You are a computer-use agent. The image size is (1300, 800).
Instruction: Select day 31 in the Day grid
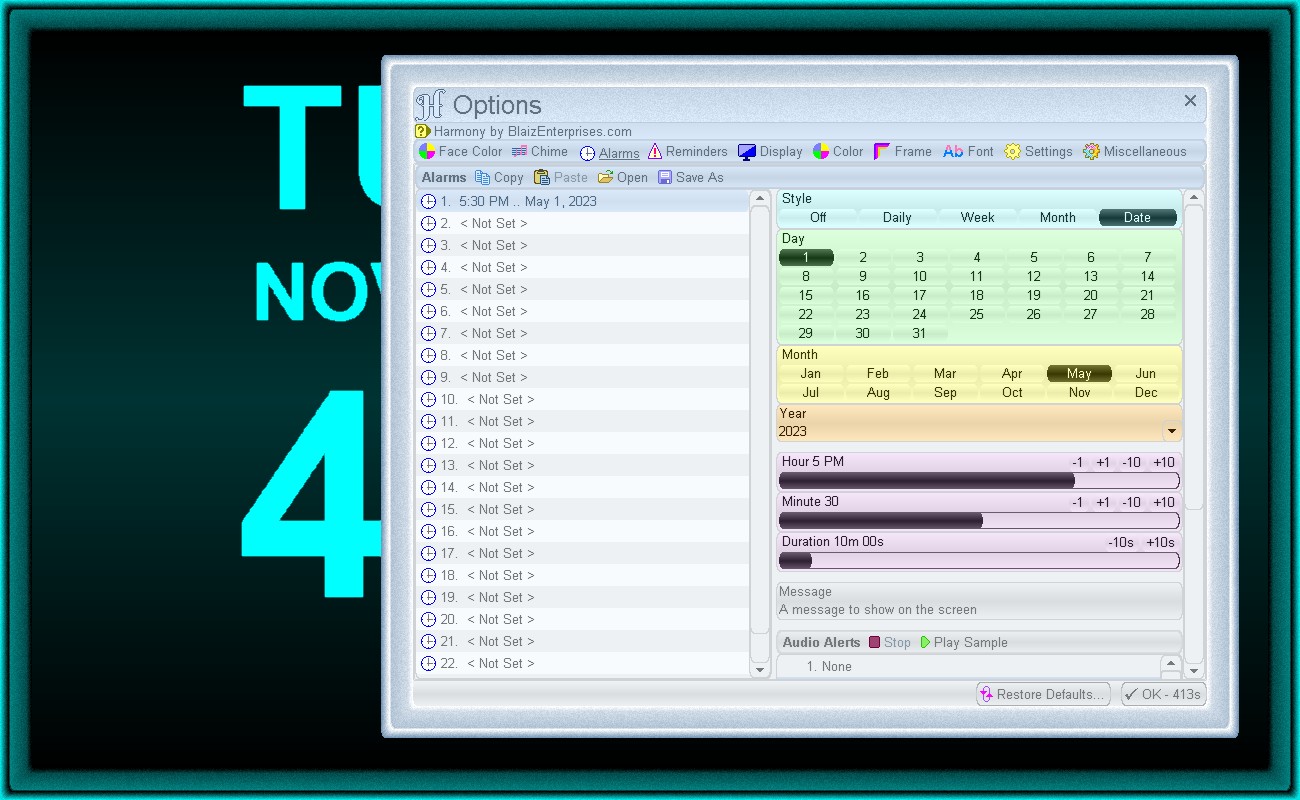point(919,333)
